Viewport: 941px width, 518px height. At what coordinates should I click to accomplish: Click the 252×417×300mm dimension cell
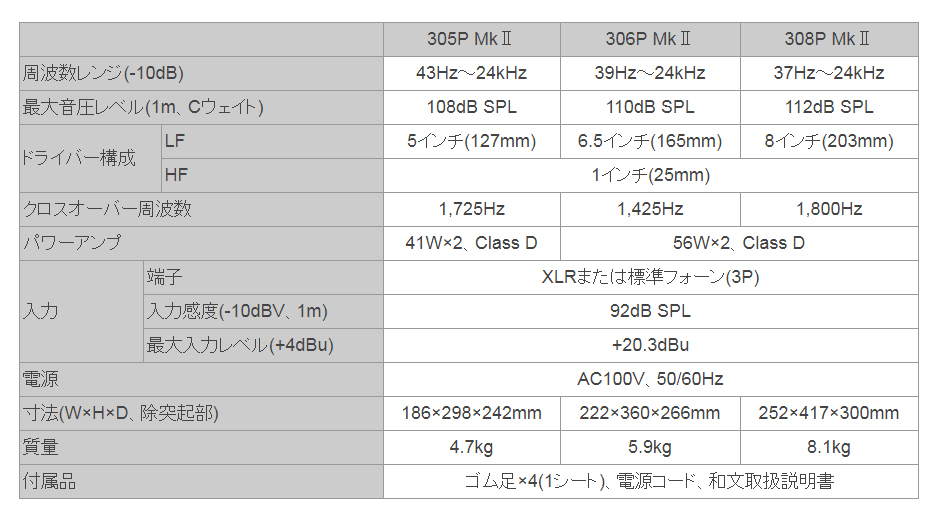click(829, 414)
